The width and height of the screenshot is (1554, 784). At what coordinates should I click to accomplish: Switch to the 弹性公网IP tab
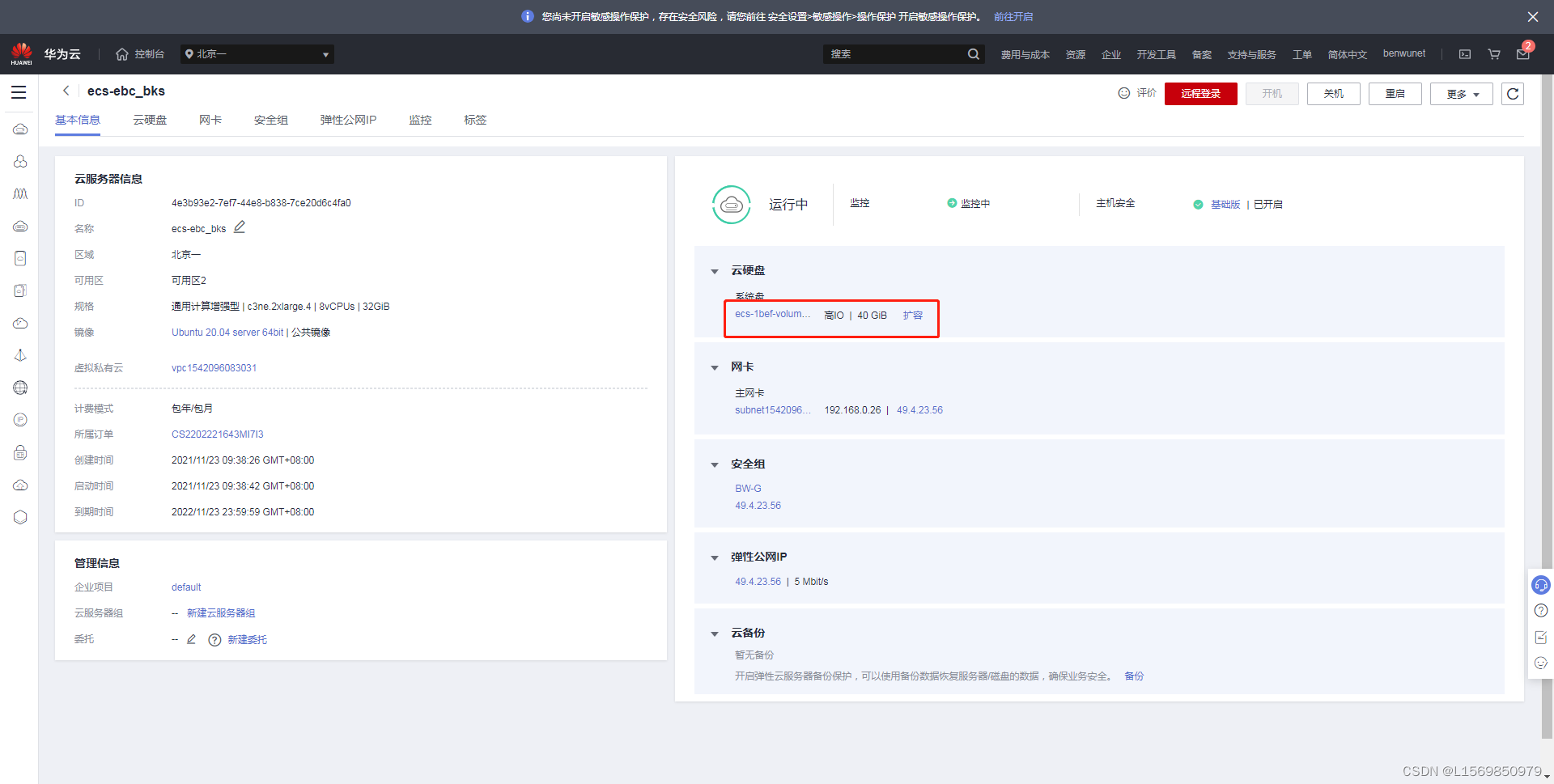tap(348, 120)
